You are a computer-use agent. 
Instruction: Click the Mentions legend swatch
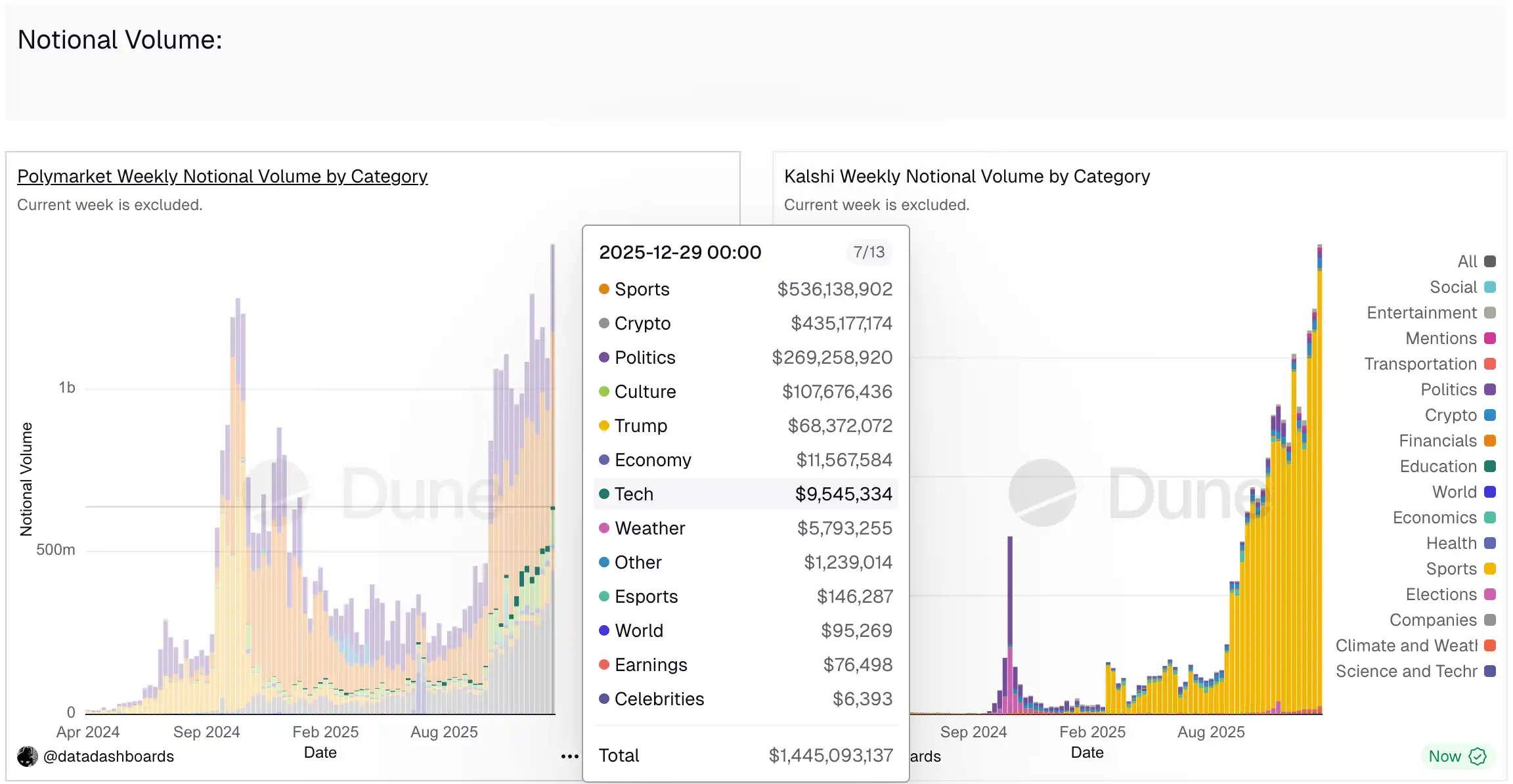[1490, 338]
